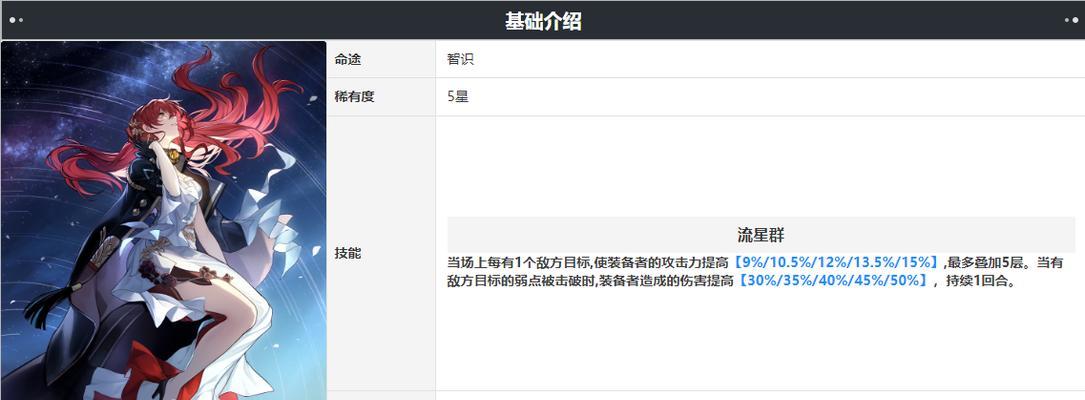Click the blue 【30%/35%/40%/45%/50%】 damage values
This screenshot has height=400, width=1085.
pyautogui.click(x=831, y=281)
